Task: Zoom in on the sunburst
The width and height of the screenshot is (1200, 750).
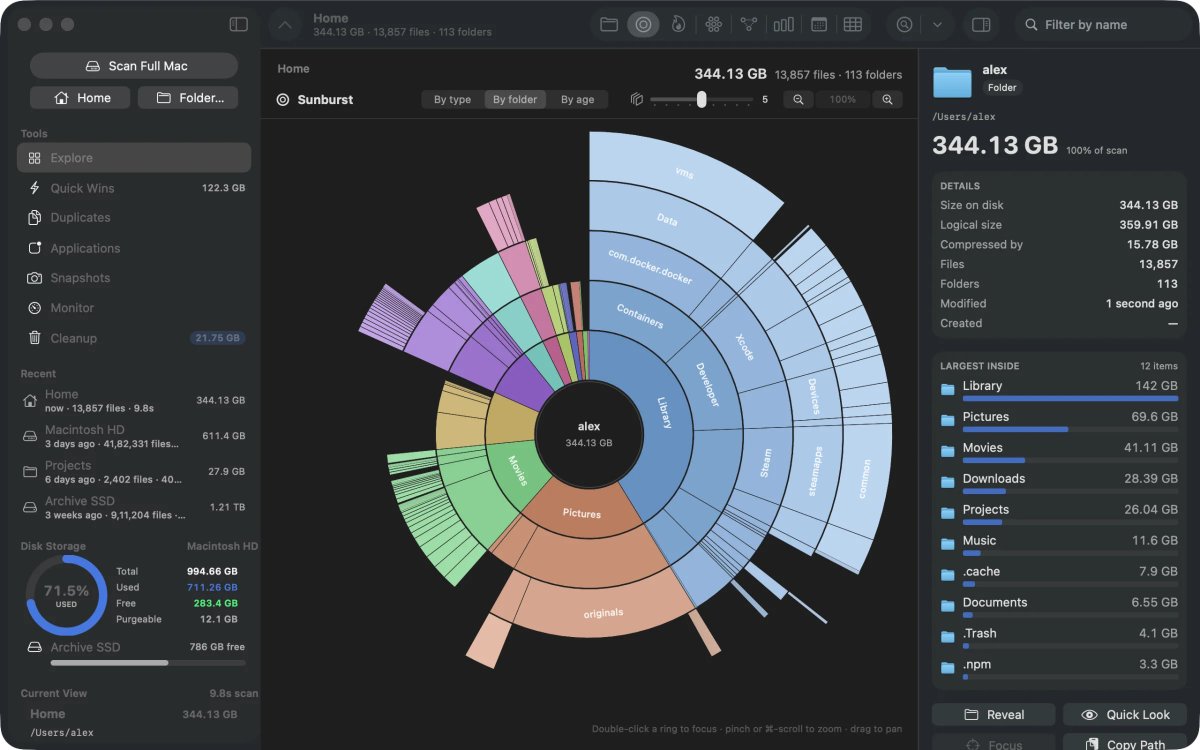Action: [887, 99]
